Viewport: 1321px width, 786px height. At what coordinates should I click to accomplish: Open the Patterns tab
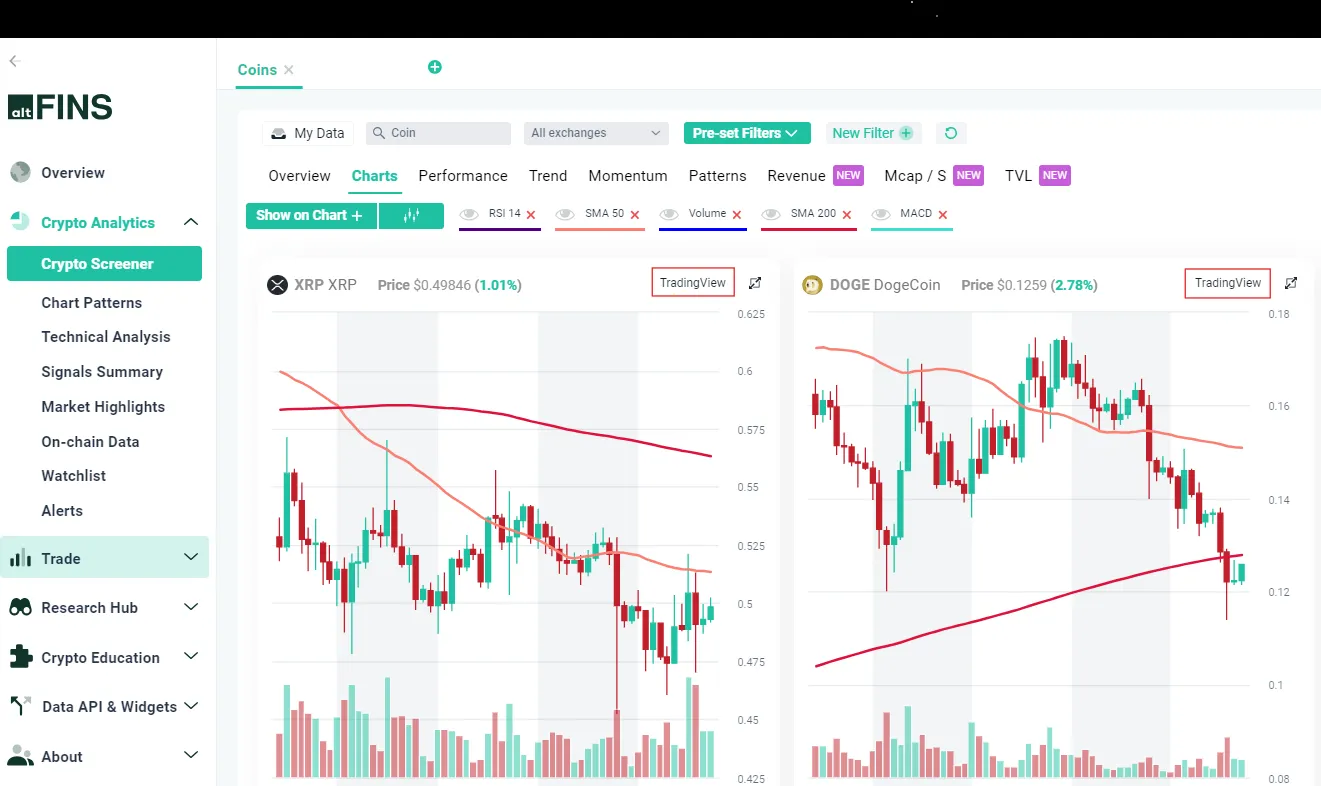click(x=717, y=176)
